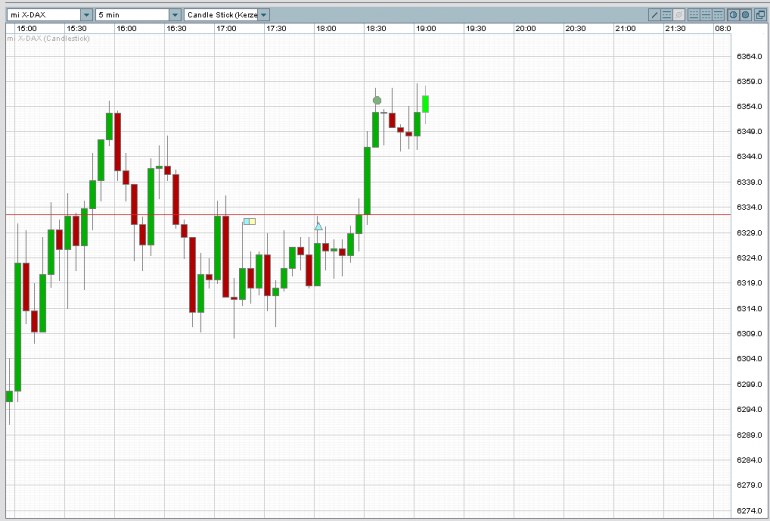Click the 6319.0 price axis label

749,283
